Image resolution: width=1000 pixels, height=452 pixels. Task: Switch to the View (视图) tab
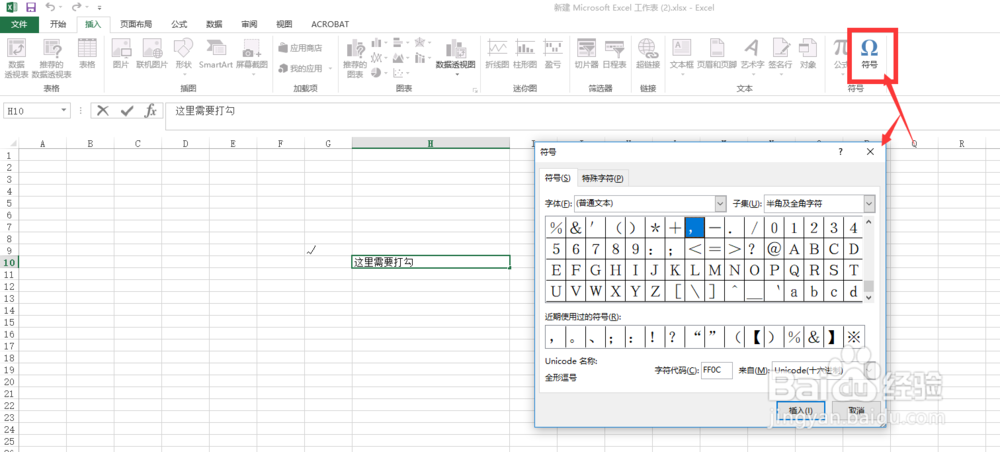pyautogui.click(x=284, y=24)
